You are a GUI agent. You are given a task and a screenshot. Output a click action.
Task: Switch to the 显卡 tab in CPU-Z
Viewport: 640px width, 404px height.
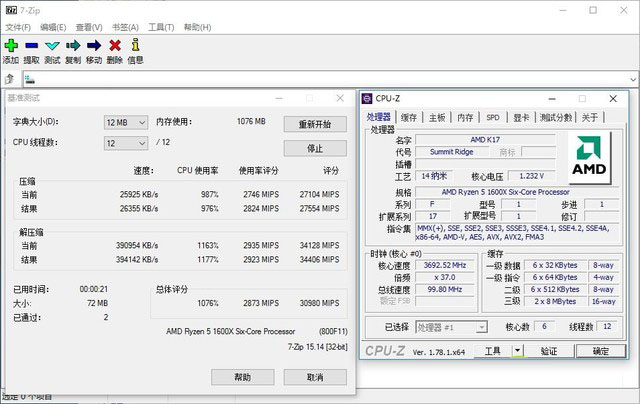point(521,118)
